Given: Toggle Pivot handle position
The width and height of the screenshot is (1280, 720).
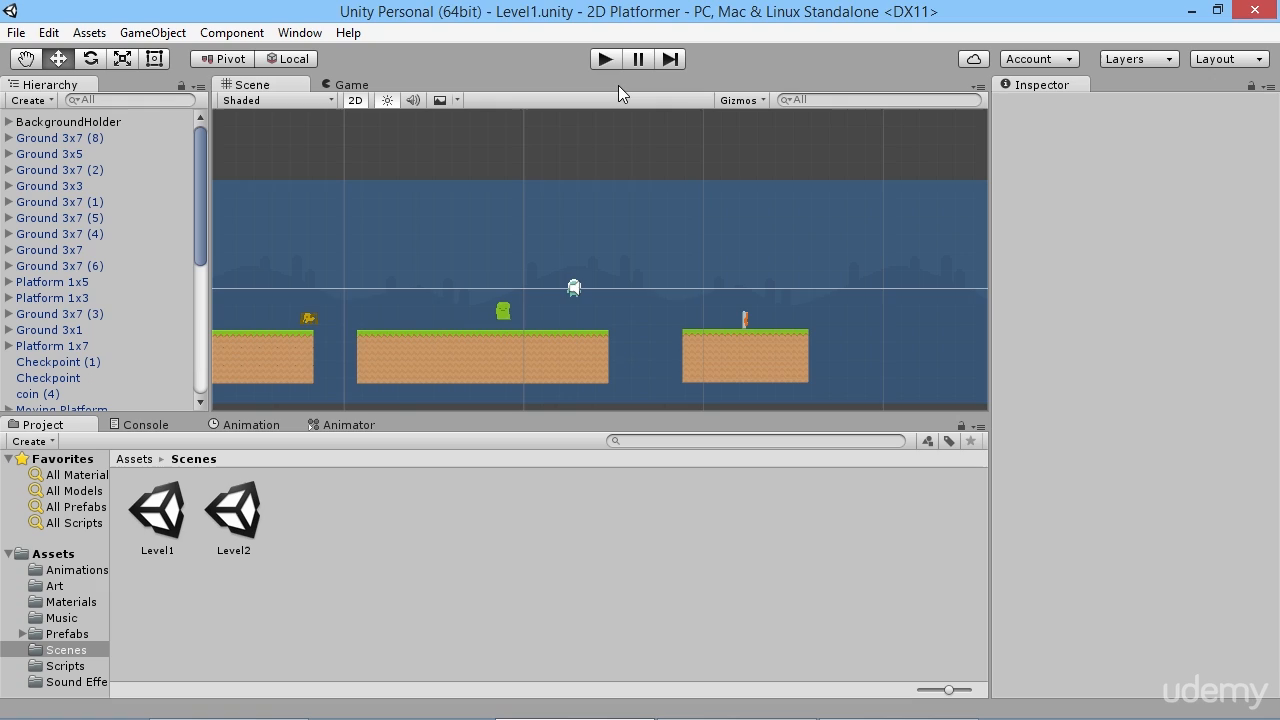Looking at the screenshot, I should (222, 59).
